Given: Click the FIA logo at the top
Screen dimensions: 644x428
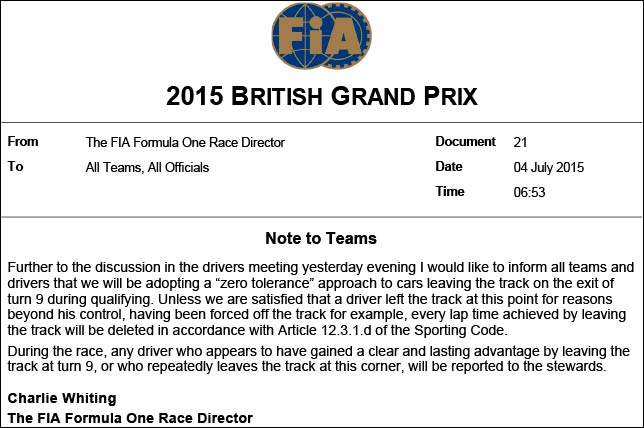Looking at the screenshot, I should coord(321,39).
